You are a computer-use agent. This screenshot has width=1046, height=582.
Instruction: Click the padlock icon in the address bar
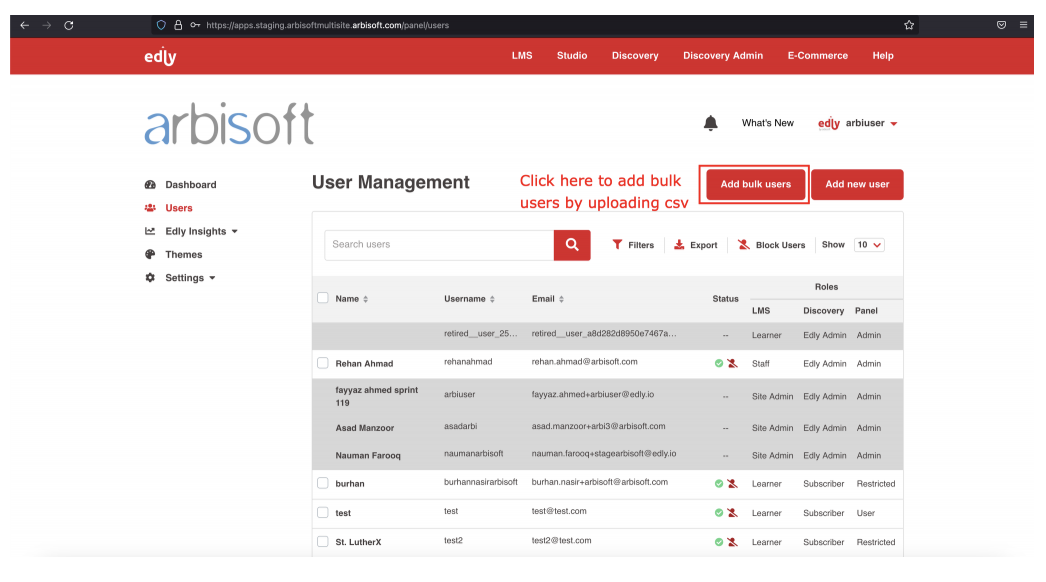click(178, 25)
